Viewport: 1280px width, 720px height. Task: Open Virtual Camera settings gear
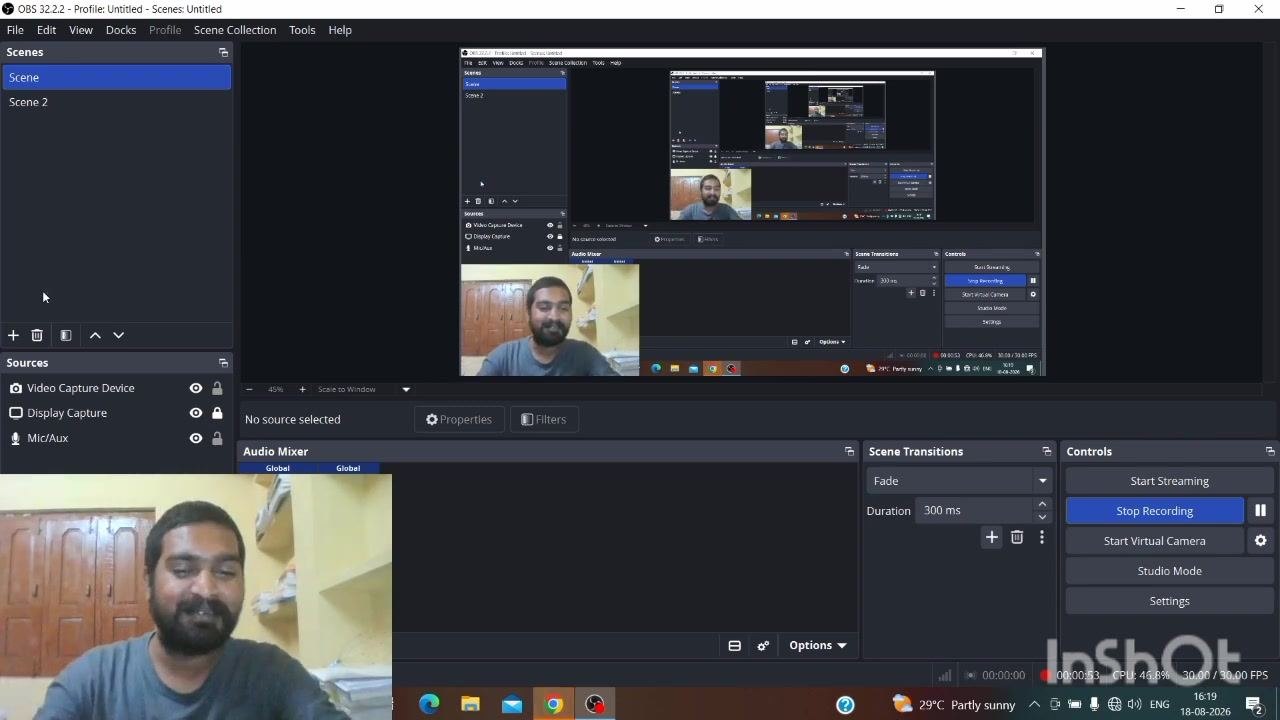pos(1260,541)
